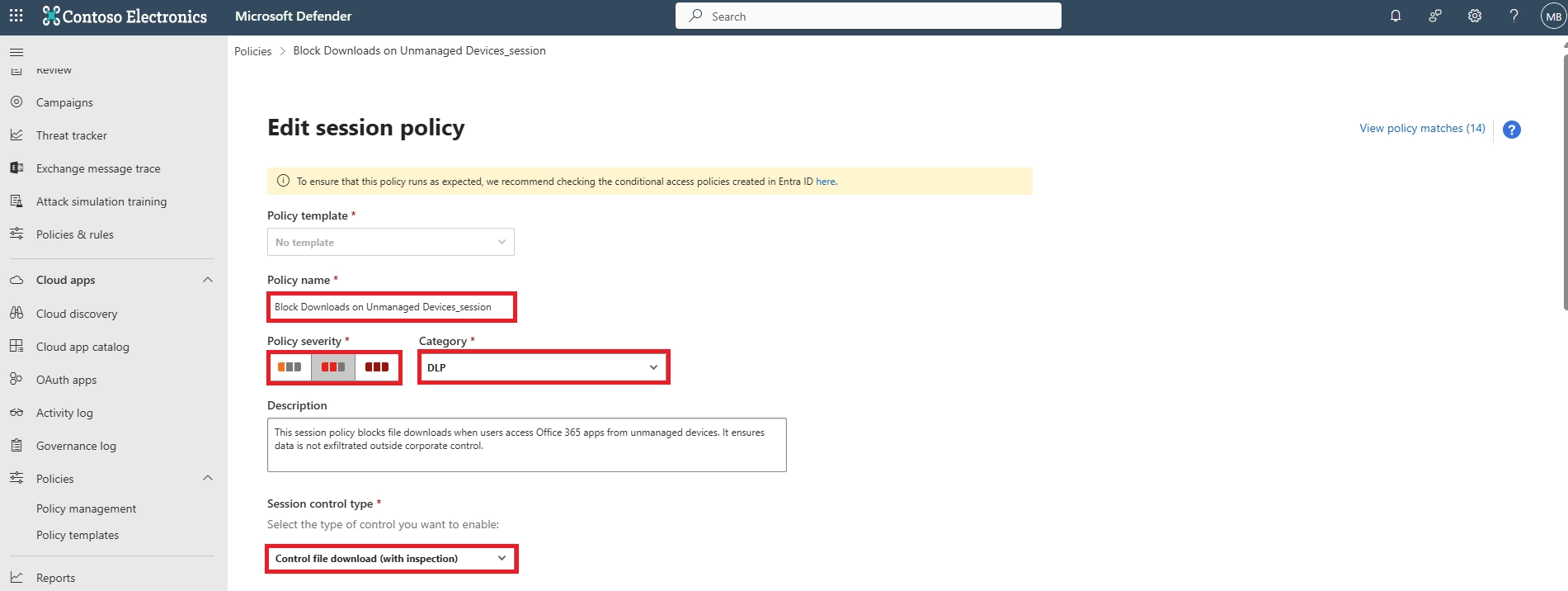Click the Governance log clipboard icon
1568x591 pixels.
16,446
